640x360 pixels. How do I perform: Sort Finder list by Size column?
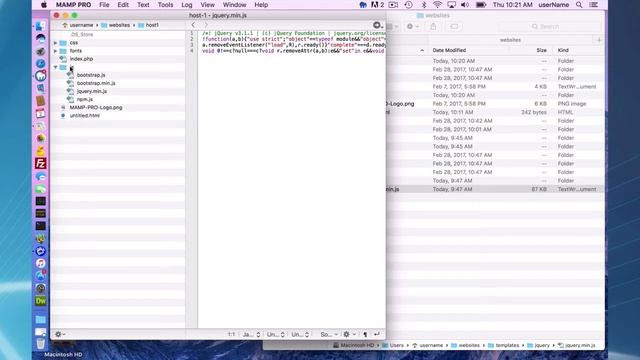pyautogui.click(x=541, y=50)
